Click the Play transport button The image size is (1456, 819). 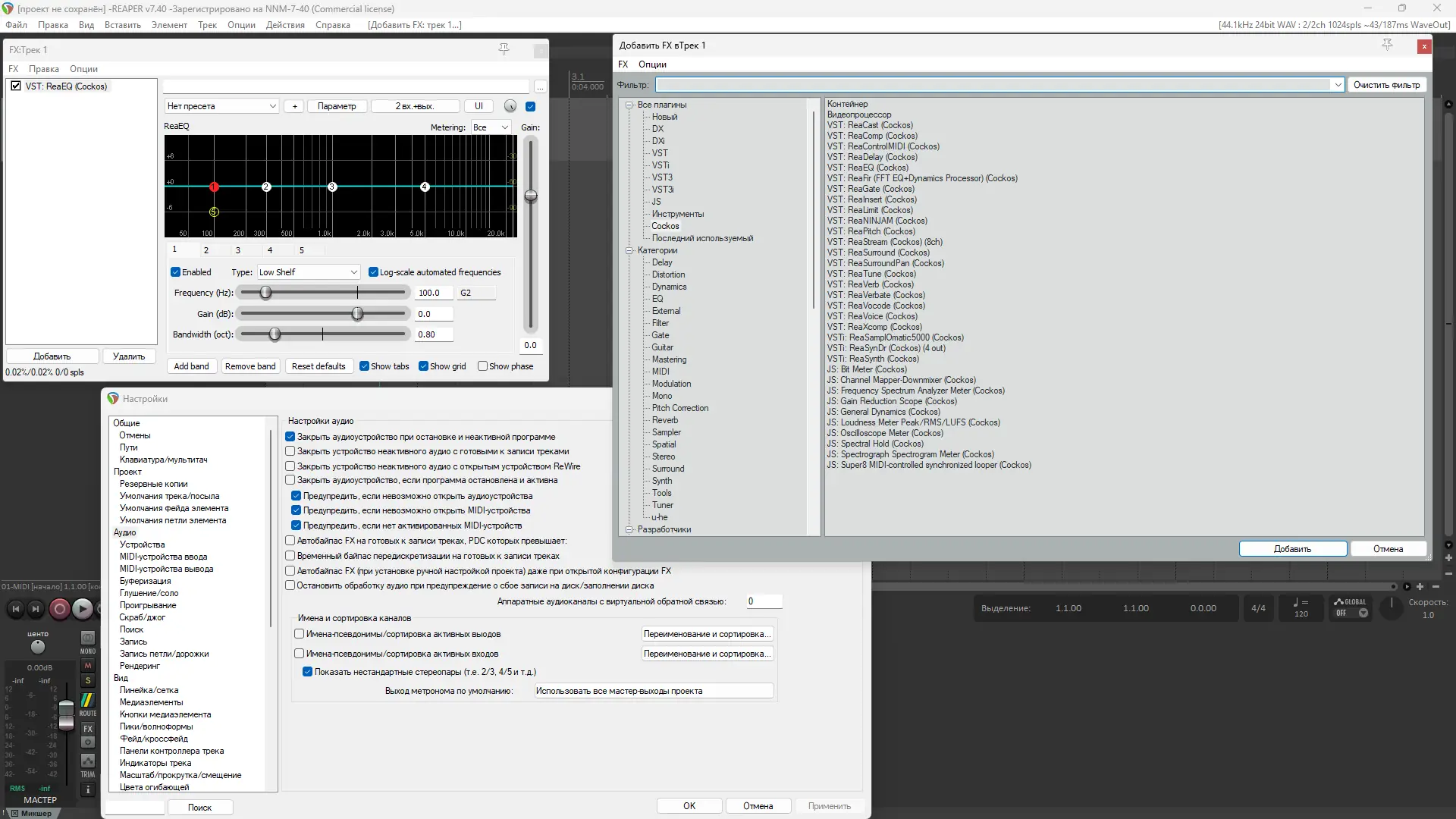83,608
